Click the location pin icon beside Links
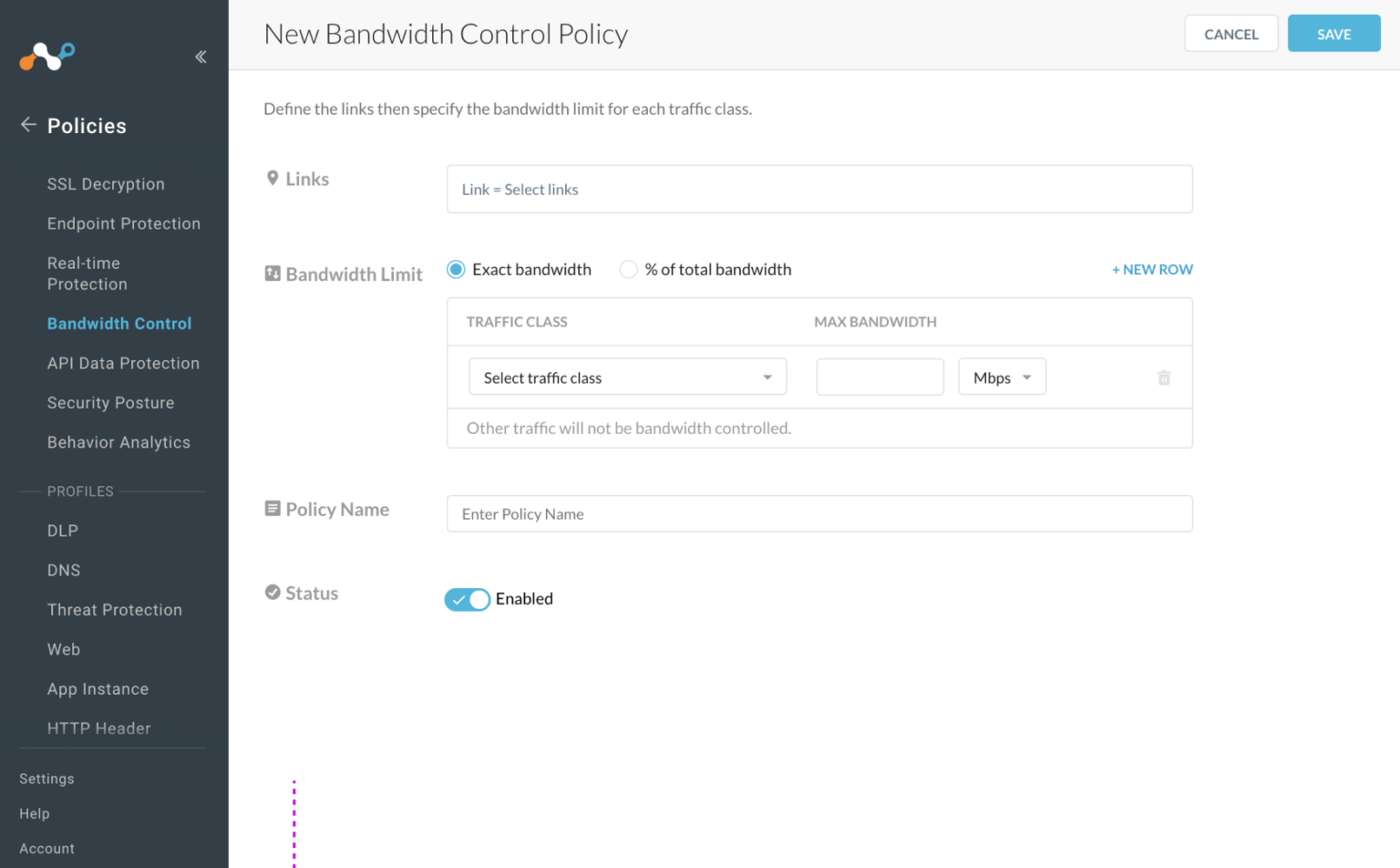The image size is (1400, 868). [272, 178]
